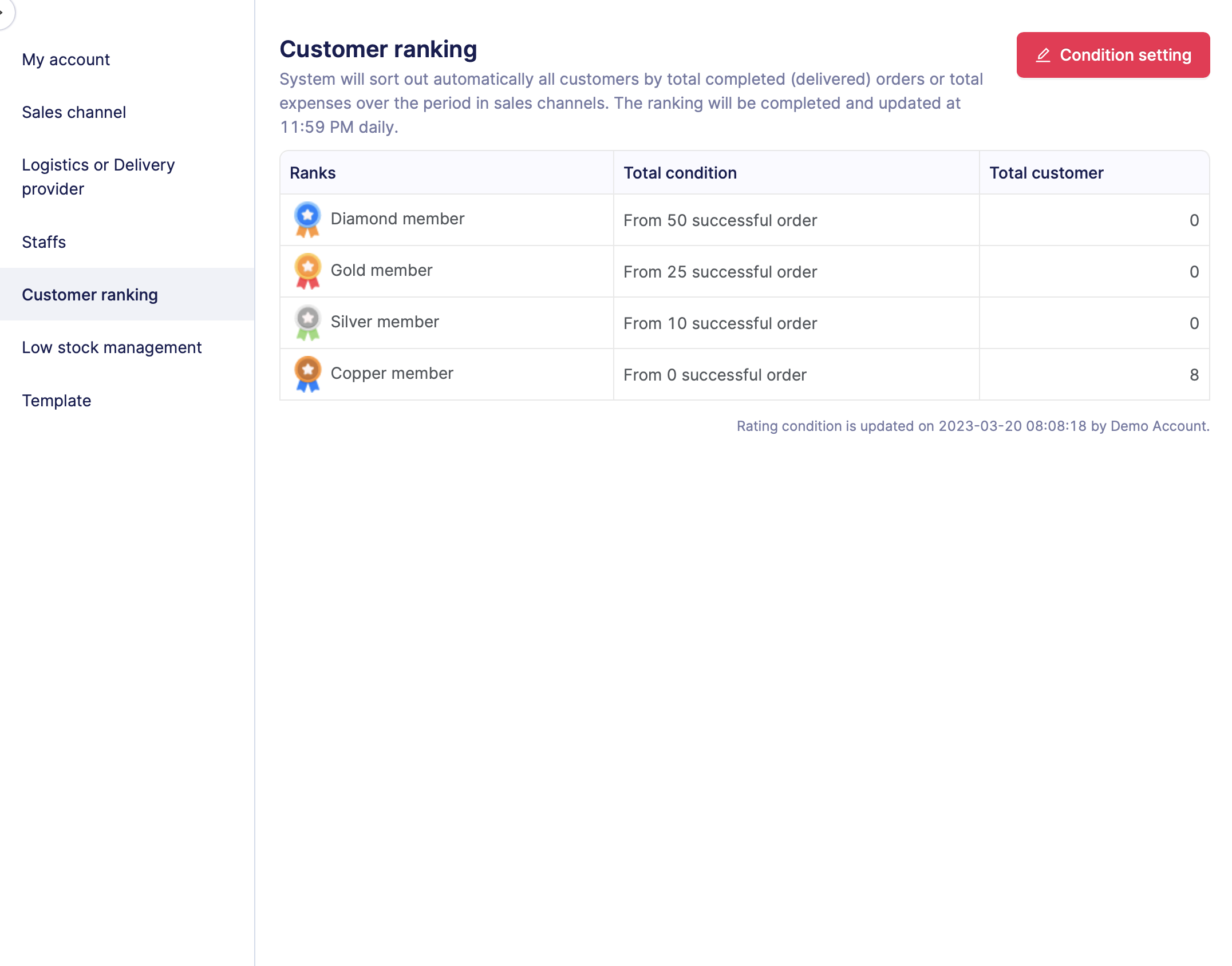Select the Customer ranking sidebar item
Viewport: 1232px width, 966px height.
[90, 295]
